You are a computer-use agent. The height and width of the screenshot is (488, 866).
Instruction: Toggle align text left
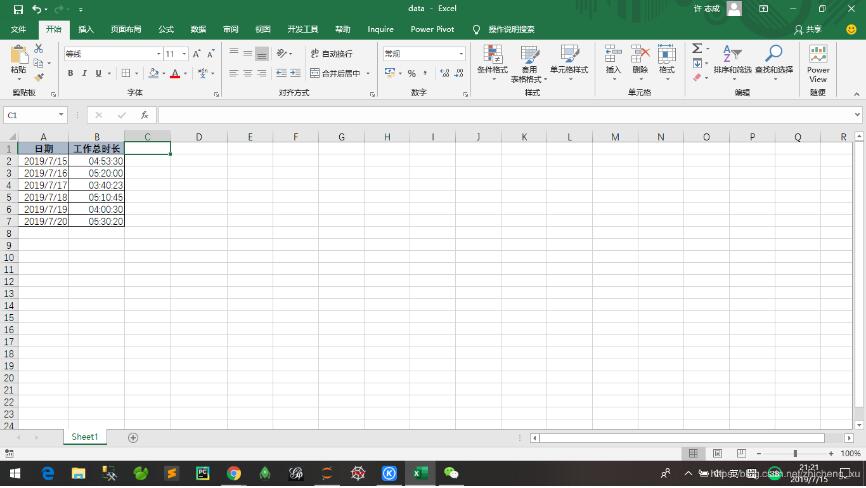coord(234,73)
